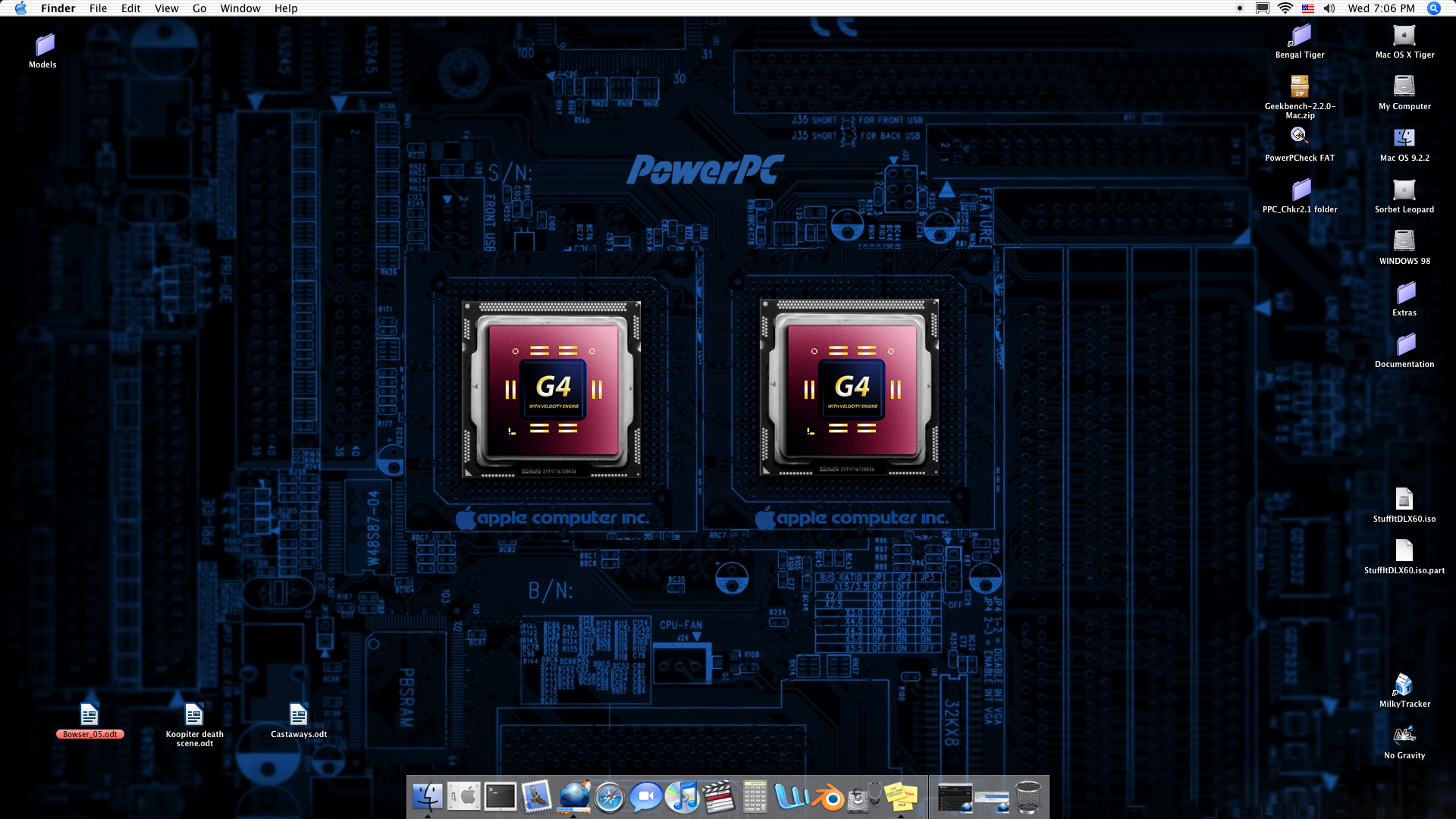Launch Final Cut clapperboard icon

tap(718, 797)
